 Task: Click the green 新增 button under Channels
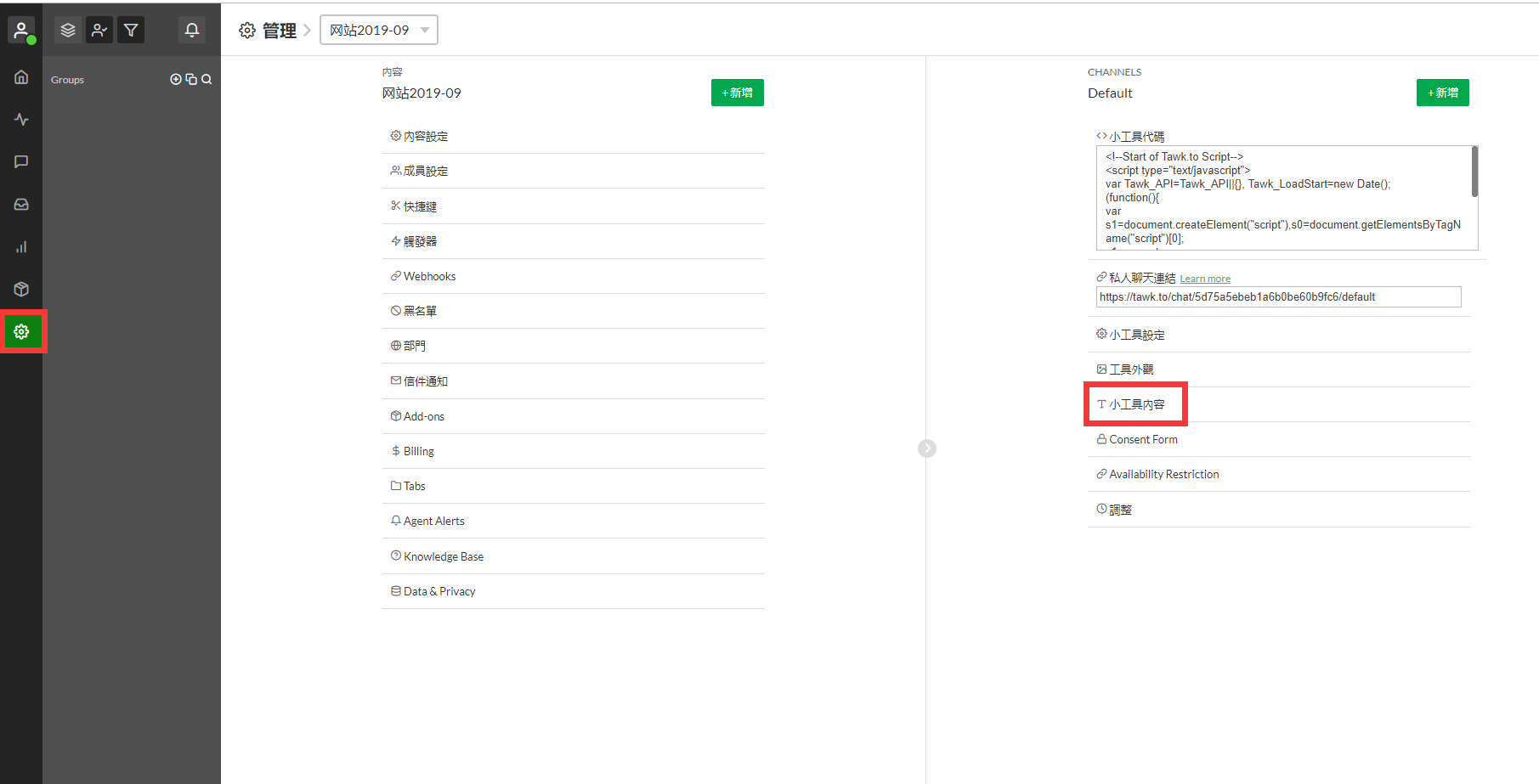point(1442,93)
